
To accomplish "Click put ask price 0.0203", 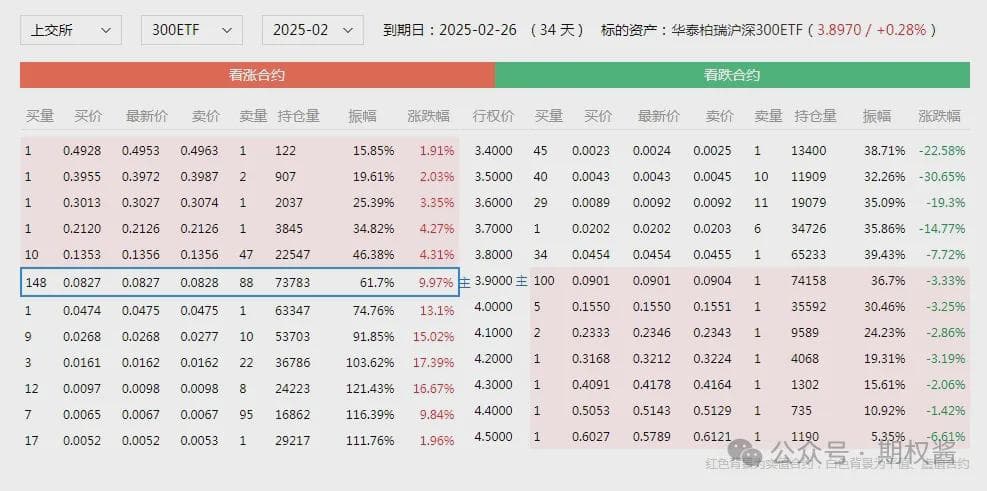I will 713,229.
